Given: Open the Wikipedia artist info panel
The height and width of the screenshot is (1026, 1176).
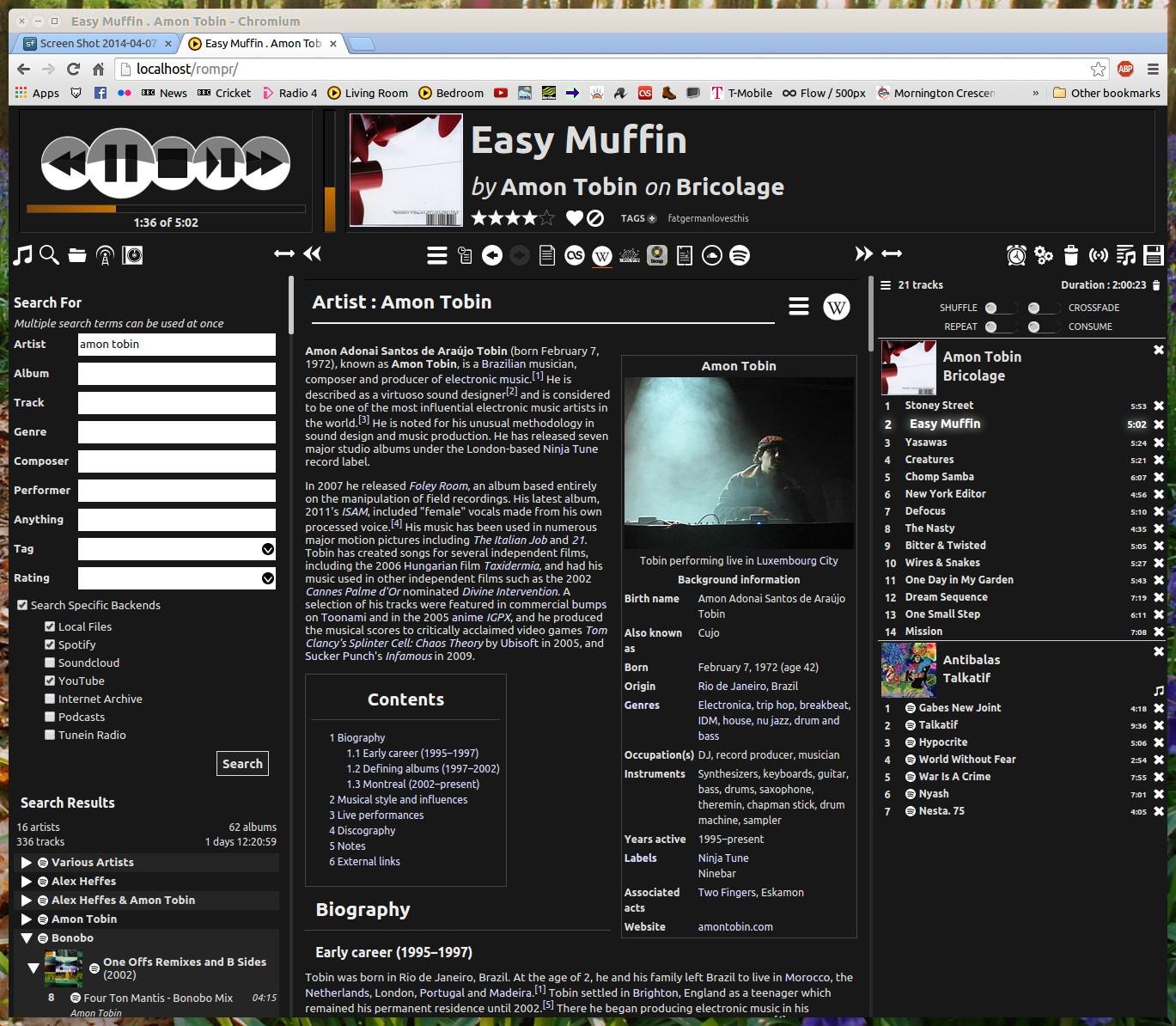Looking at the screenshot, I should (x=836, y=306).
